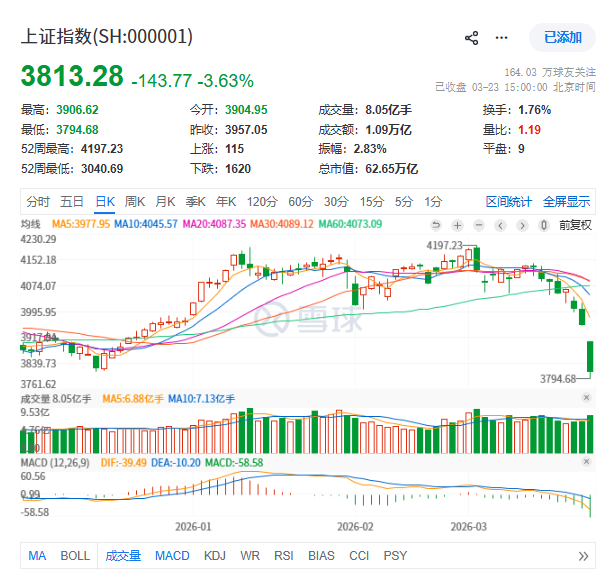The image size is (609, 578).
Task: Toggle the BIAS indicator
Action: [321, 555]
